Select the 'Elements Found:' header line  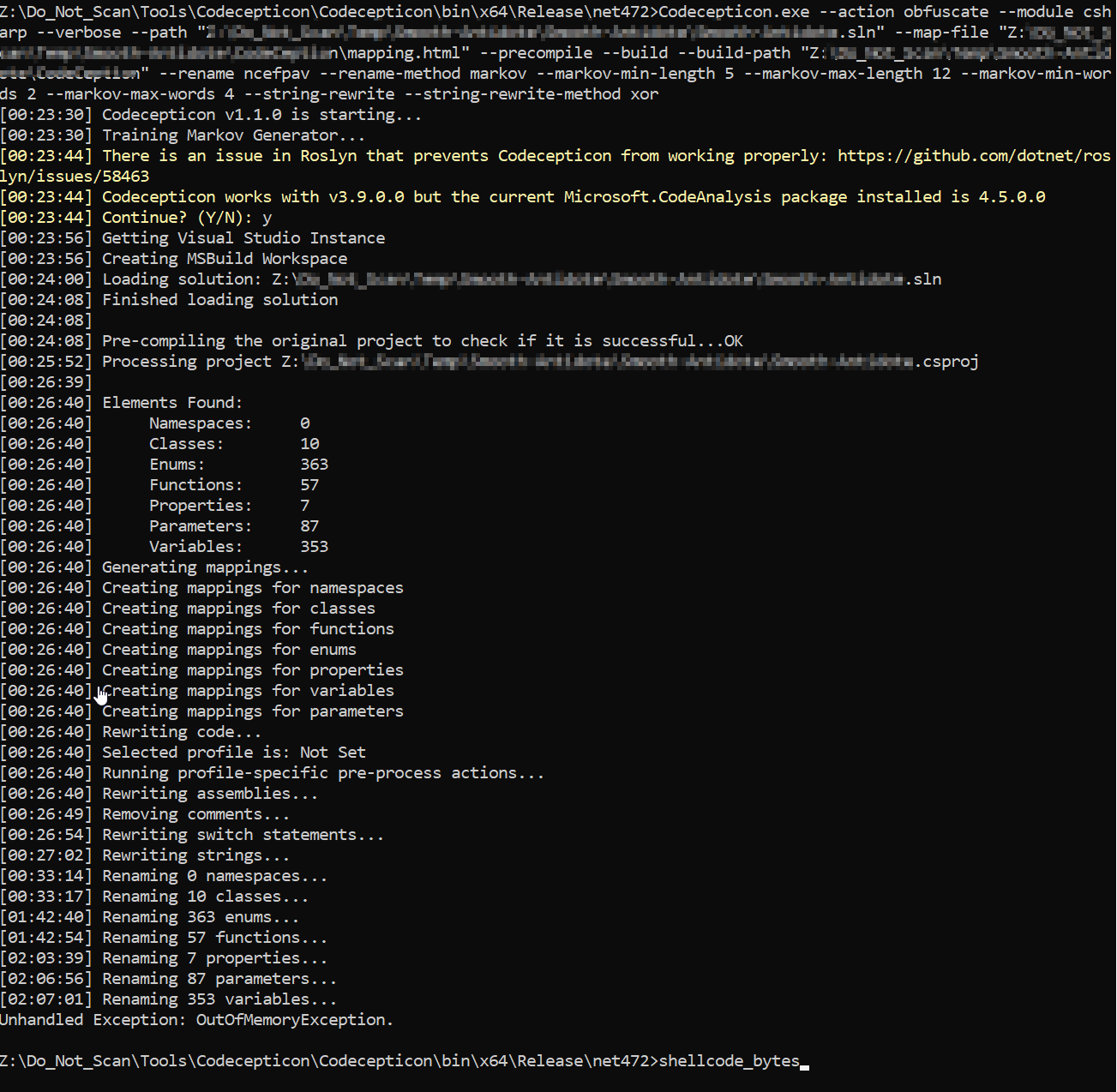pos(171,402)
